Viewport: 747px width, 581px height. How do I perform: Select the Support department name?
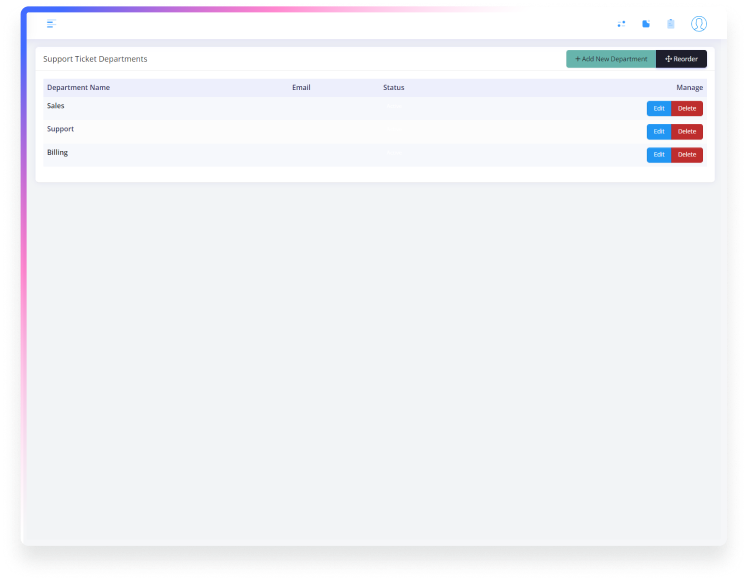(x=60, y=129)
